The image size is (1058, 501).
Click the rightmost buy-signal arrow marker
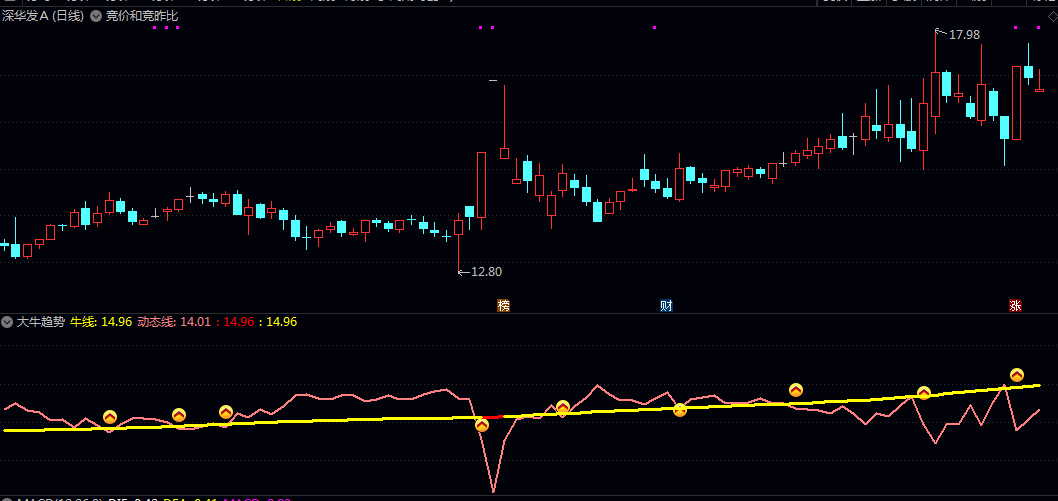tap(1017, 375)
